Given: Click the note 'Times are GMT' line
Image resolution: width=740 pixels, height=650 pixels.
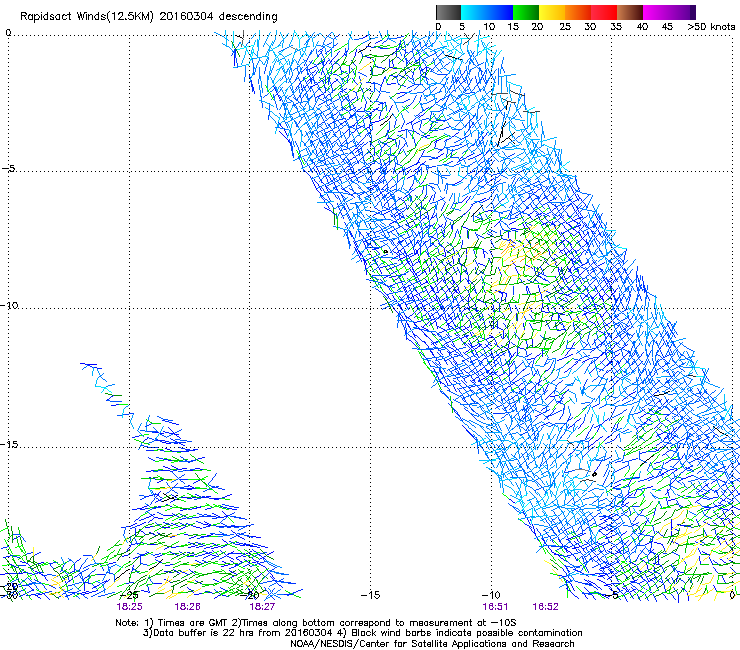Looking at the screenshot, I should pyautogui.click(x=316, y=623).
